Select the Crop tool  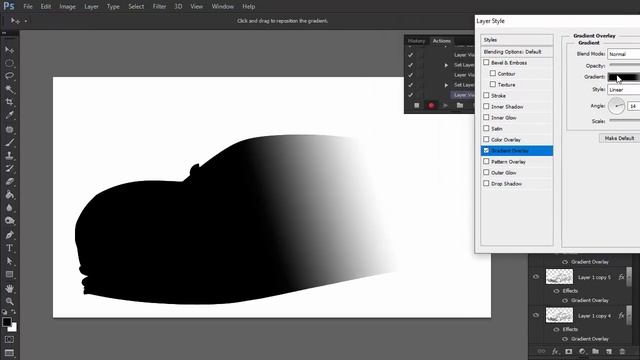(9, 102)
